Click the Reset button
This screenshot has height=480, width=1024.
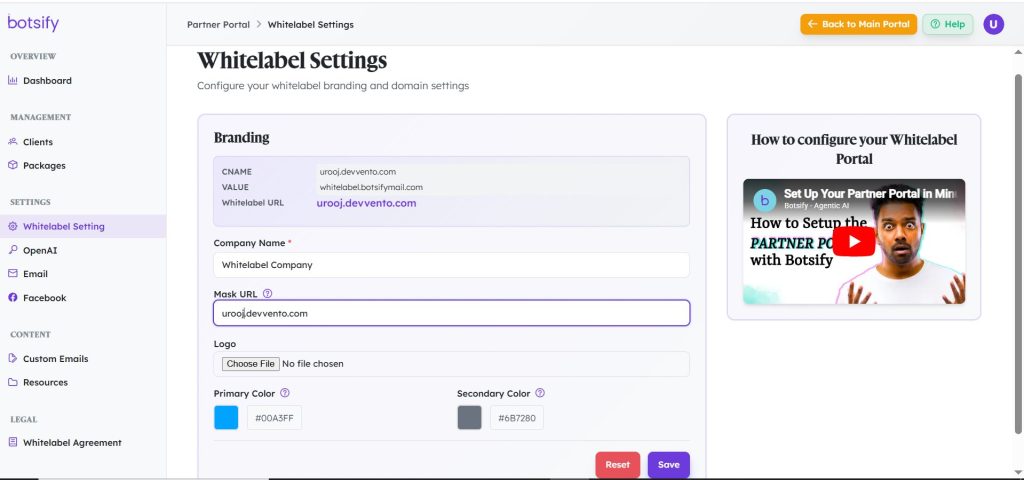(x=617, y=464)
